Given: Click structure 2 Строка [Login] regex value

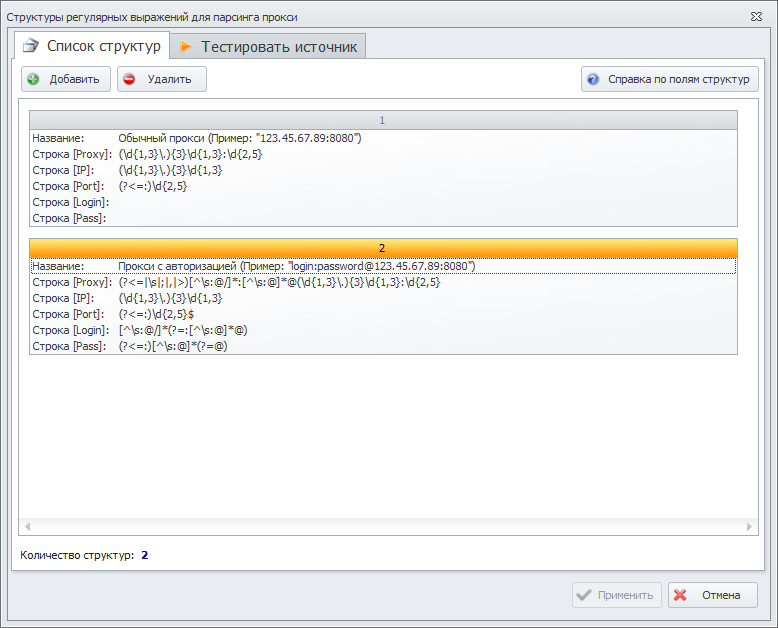Looking at the screenshot, I should [x=183, y=330].
